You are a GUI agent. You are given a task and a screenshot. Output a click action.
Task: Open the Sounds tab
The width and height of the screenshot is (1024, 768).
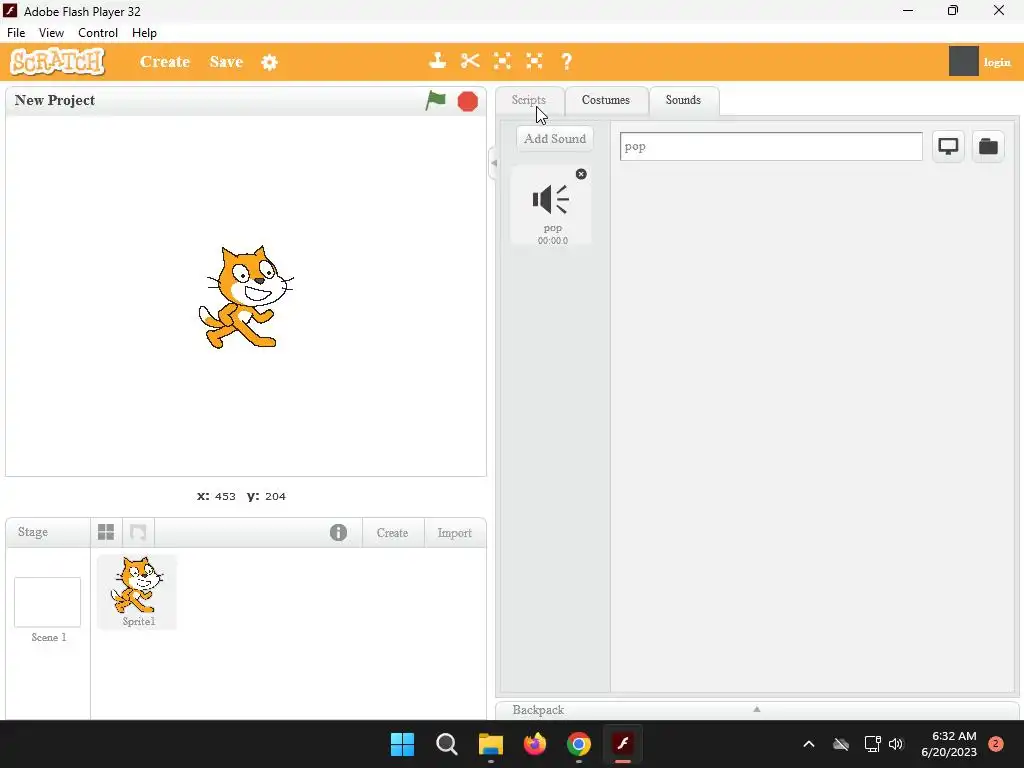point(683,100)
